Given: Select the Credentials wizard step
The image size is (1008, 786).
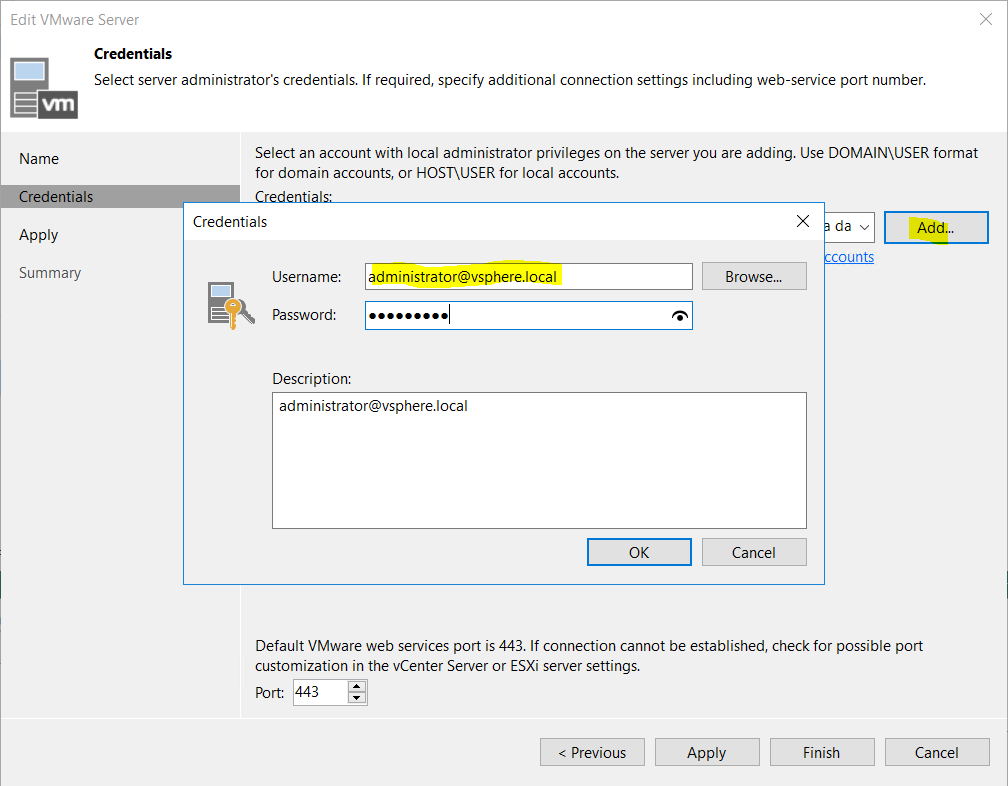Looking at the screenshot, I should [120, 197].
